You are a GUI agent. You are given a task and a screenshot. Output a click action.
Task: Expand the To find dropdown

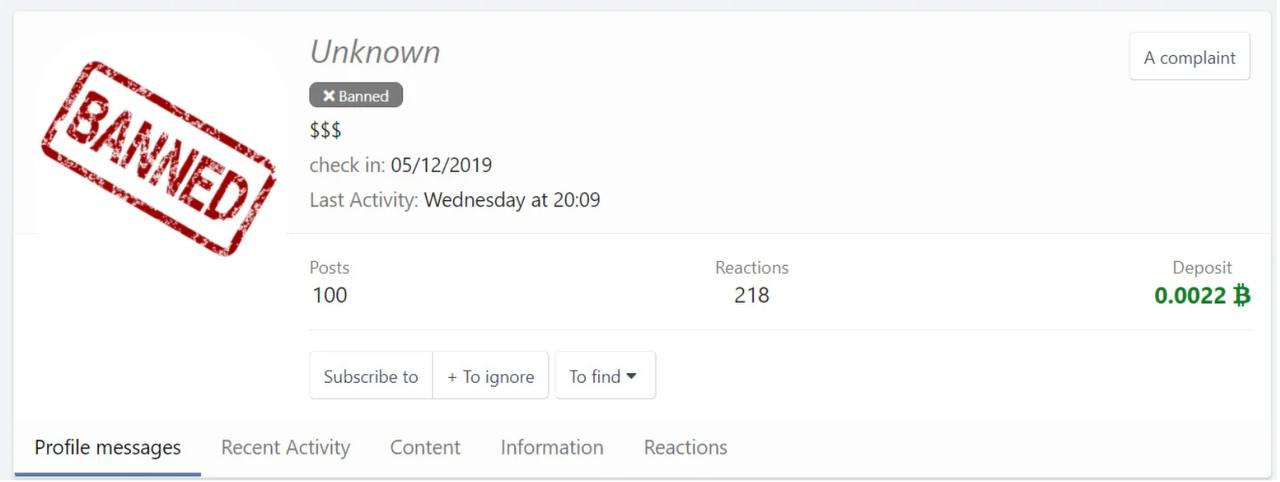tap(604, 377)
